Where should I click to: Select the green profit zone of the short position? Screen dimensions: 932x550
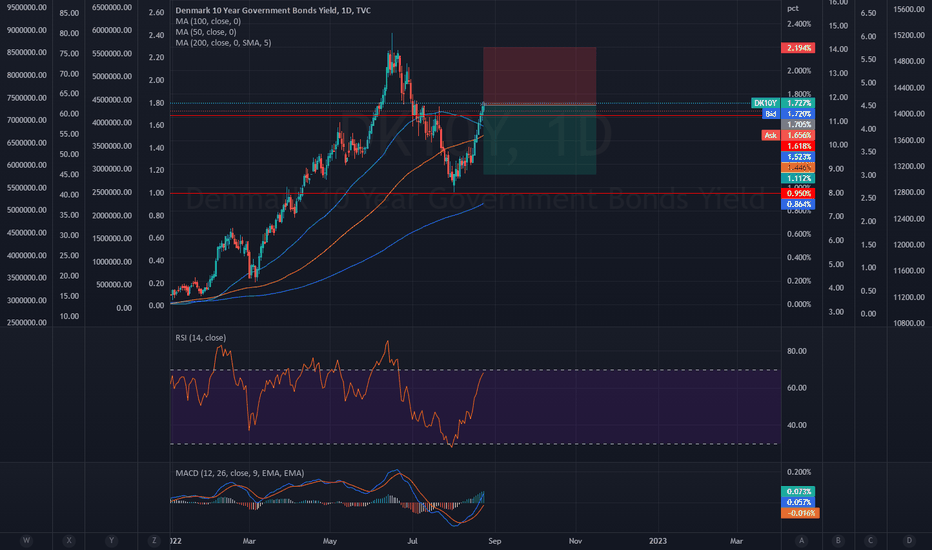tap(540, 140)
